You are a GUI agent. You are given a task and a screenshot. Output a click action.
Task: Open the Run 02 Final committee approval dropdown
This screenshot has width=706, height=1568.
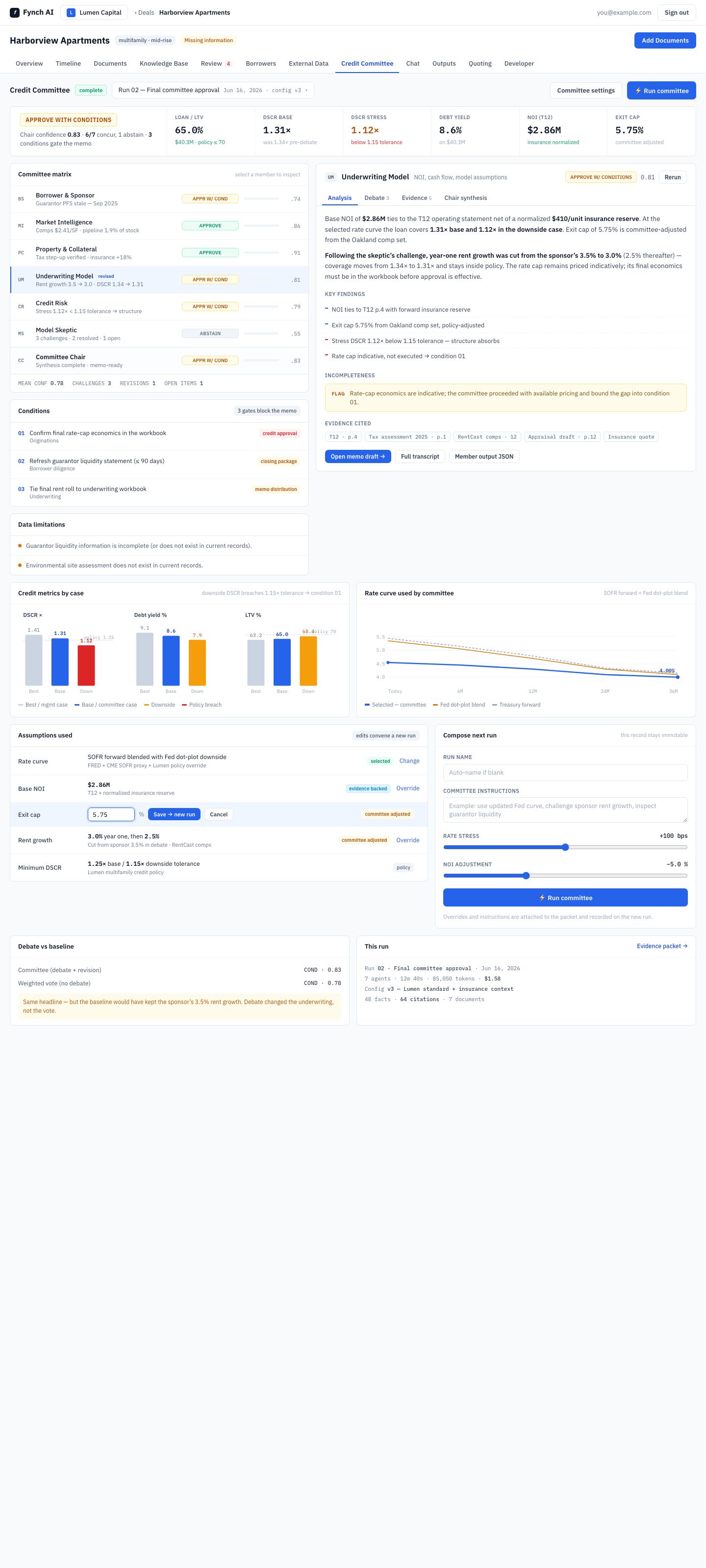(x=213, y=90)
